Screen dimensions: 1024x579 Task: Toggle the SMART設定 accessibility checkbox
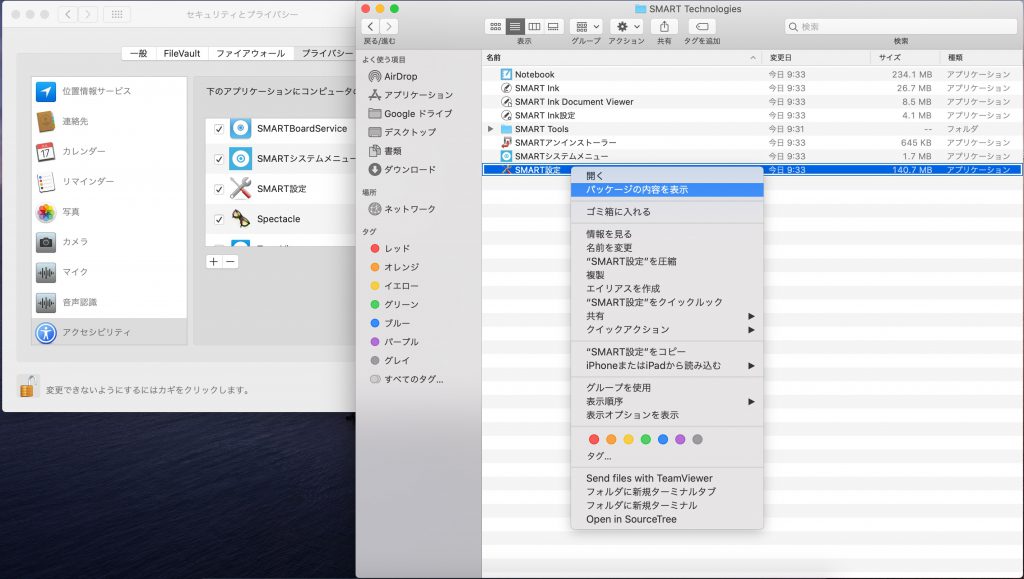pyautogui.click(x=219, y=189)
